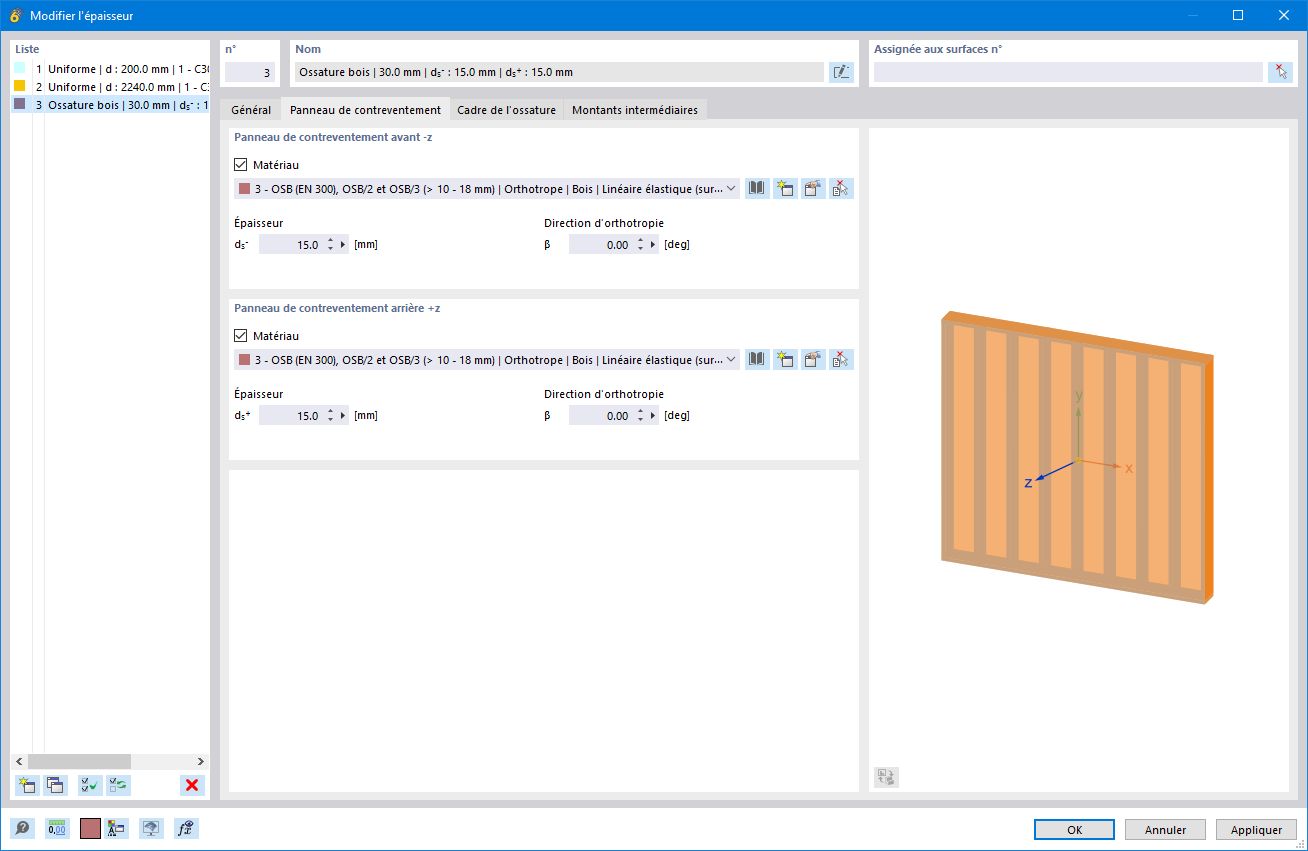Click the edit name icon beside Nom field
This screenshot has height=851, width=1308.
pyautogui.click(x=841, y=72)
